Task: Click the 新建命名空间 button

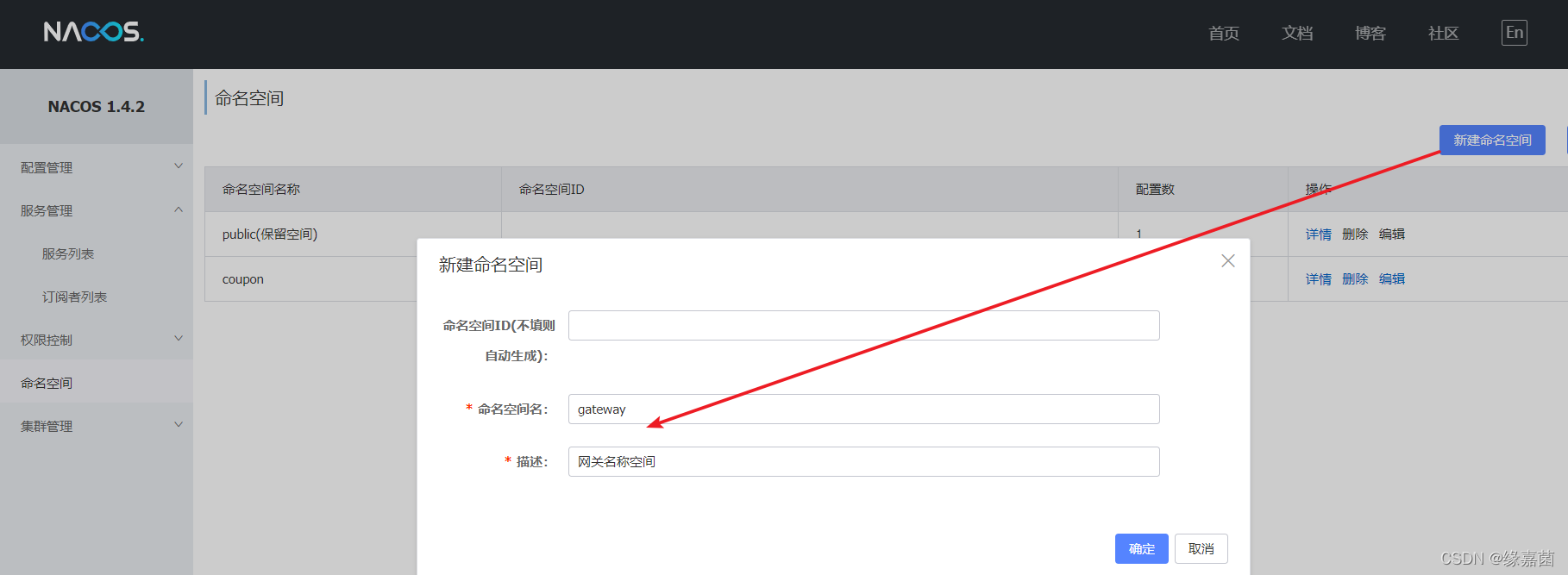Action: (1492, 140)
